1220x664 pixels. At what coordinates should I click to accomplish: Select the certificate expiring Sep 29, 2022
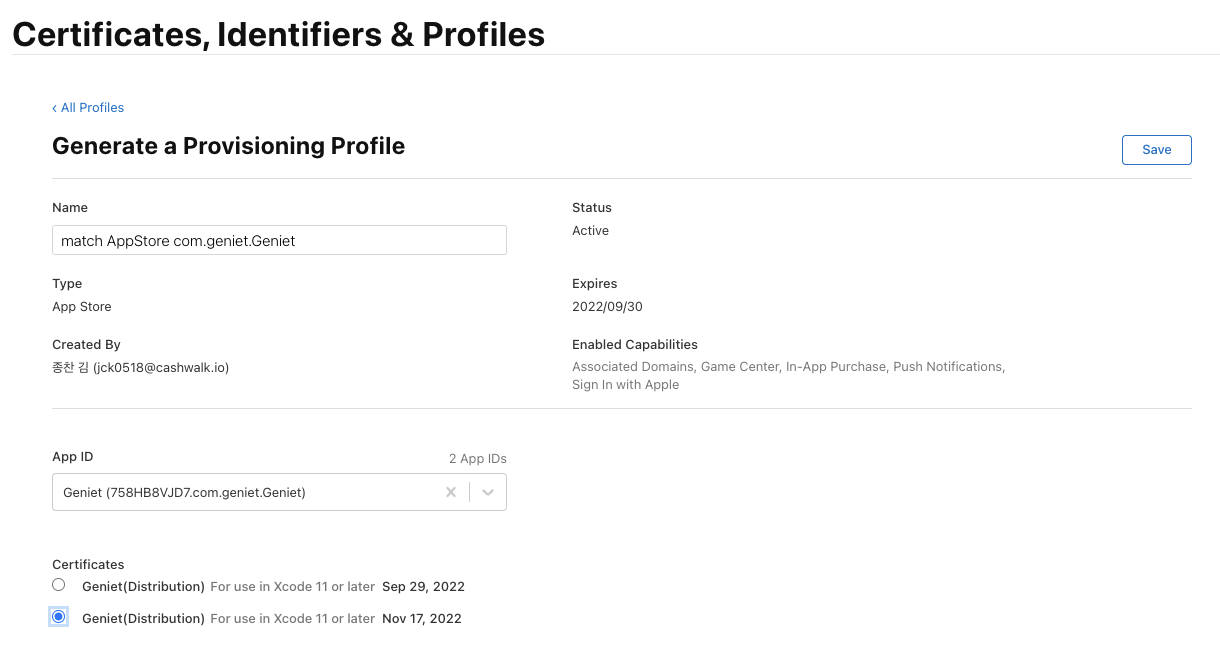pos(59,585)
